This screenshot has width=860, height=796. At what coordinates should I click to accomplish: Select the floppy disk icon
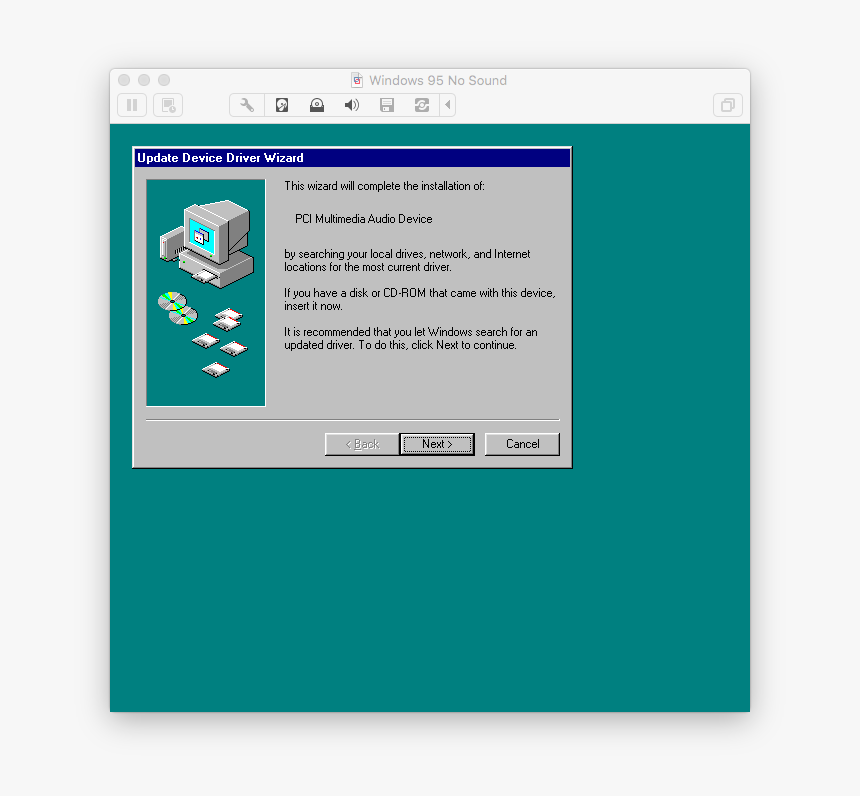tap(386, 105)
